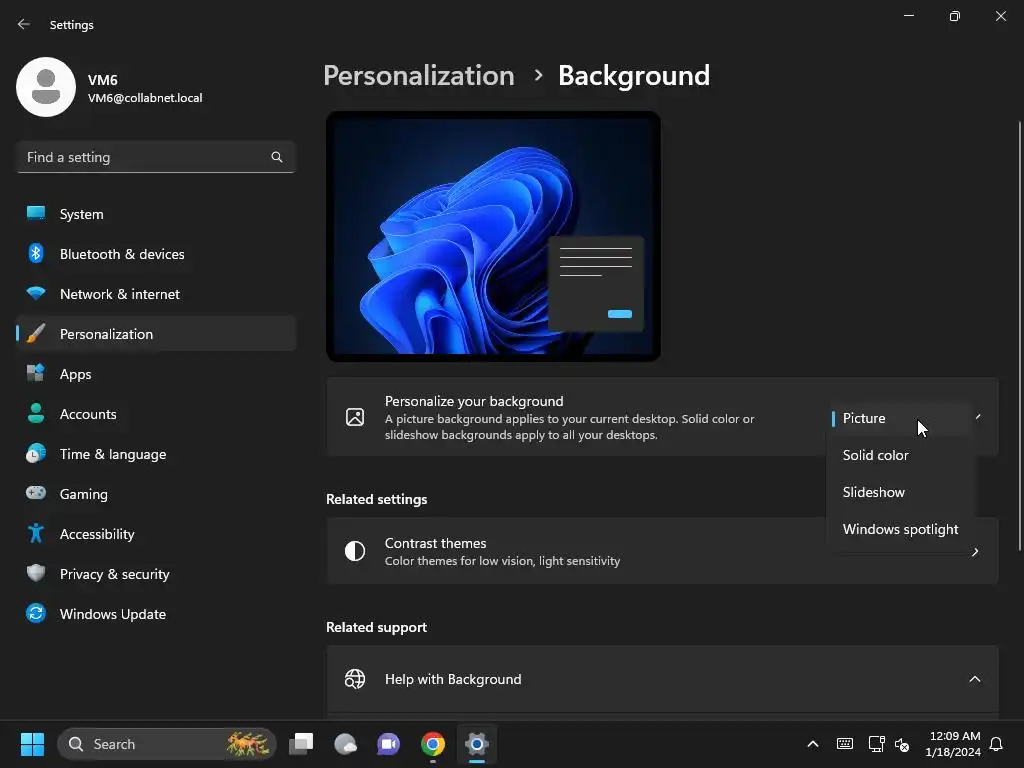Viewport: 1024px width, 768px height.
Task: Open the weather widget icon in taskbar
Action: (345, 744)
